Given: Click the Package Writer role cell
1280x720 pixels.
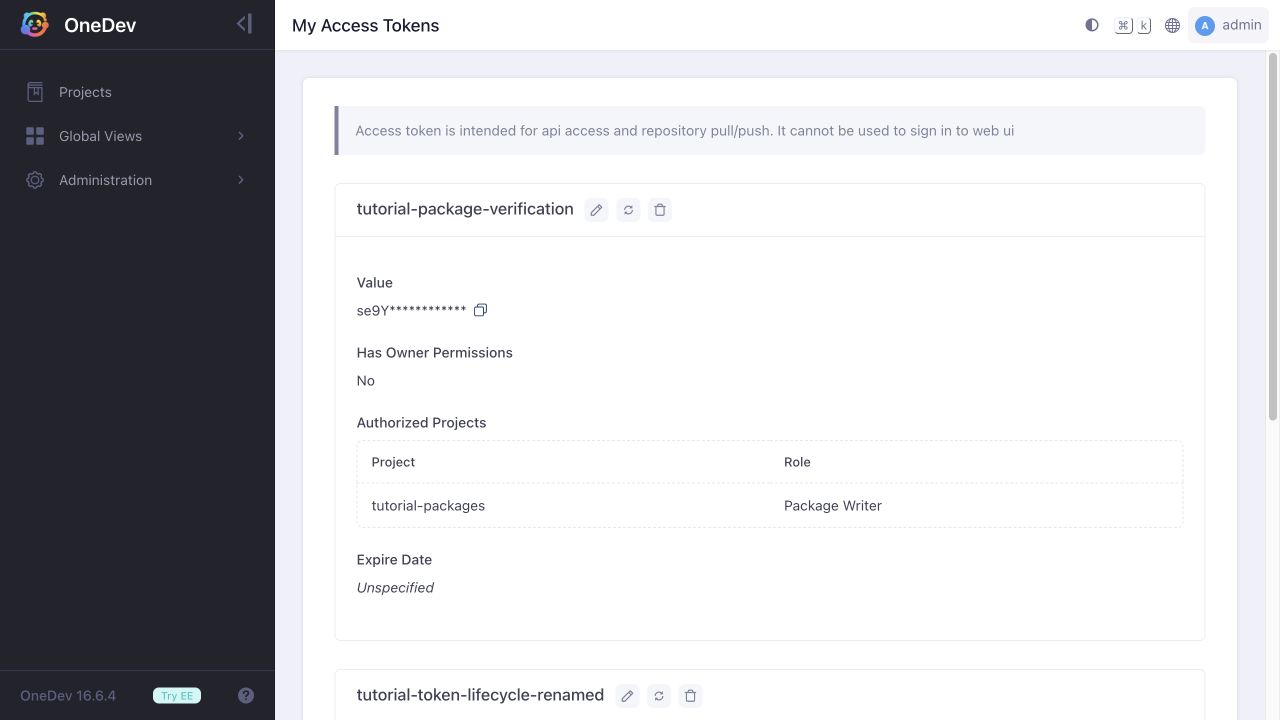Looking at the screenshot, I should pyautogui.click(x=833, y=506).
